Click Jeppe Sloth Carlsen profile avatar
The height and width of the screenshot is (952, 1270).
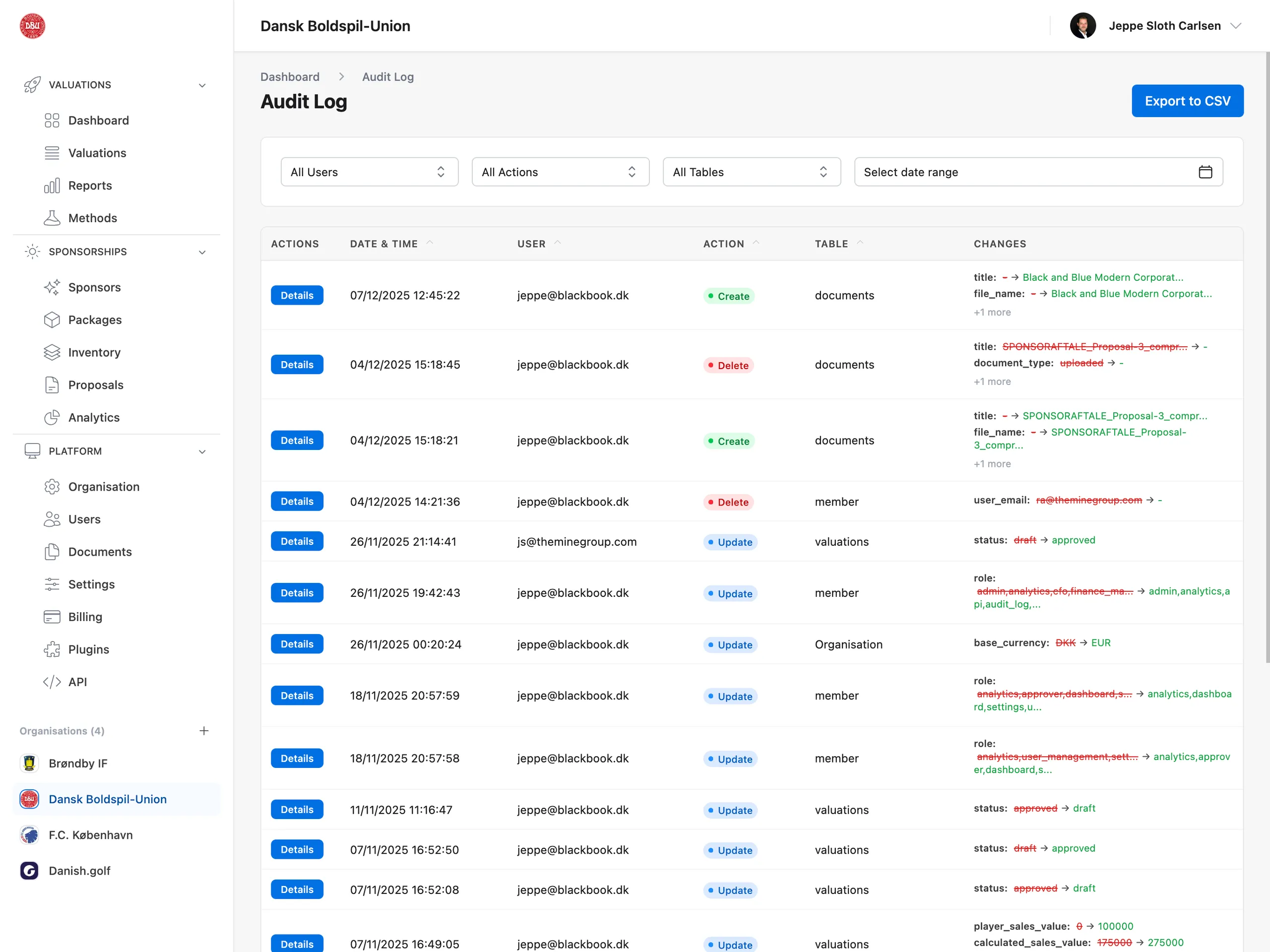1083,26
